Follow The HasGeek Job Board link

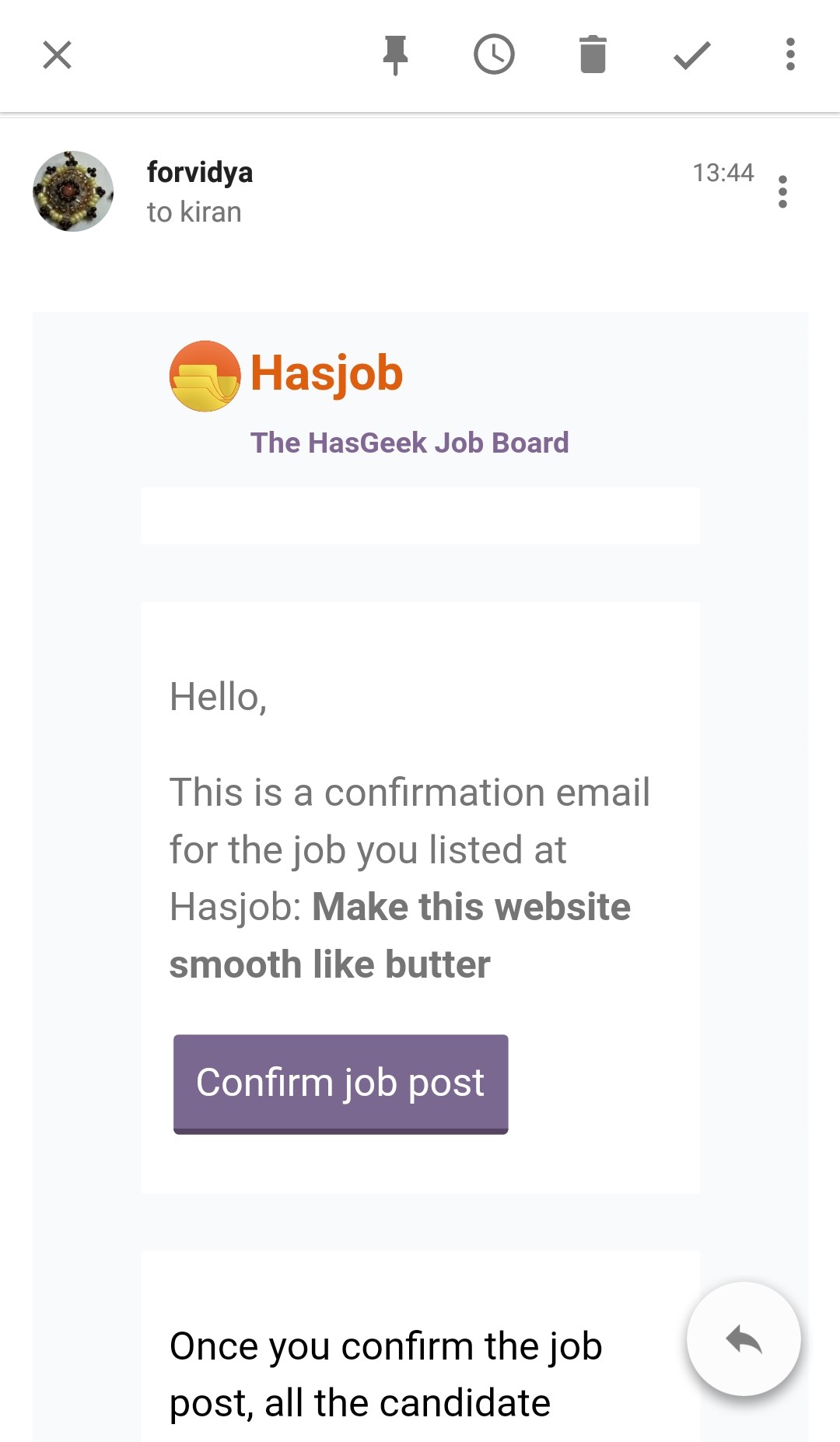pos(410,443)
